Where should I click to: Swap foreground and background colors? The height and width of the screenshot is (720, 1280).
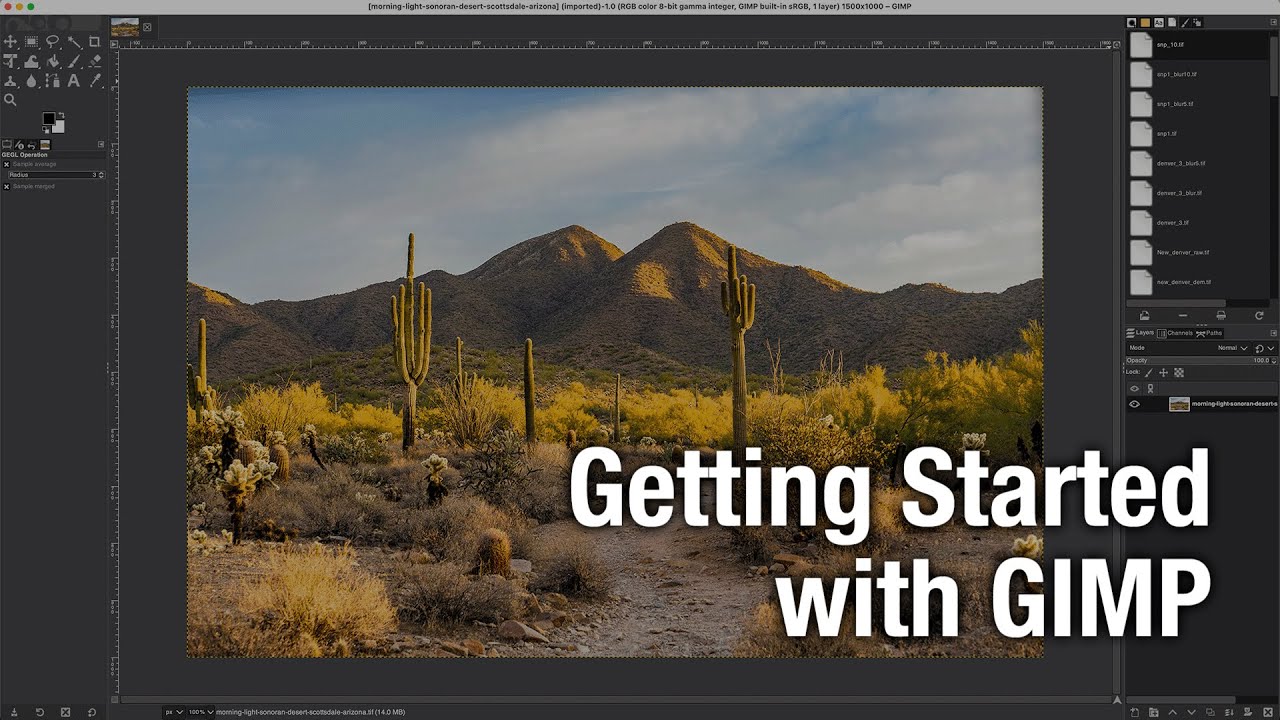coord(61,115)
